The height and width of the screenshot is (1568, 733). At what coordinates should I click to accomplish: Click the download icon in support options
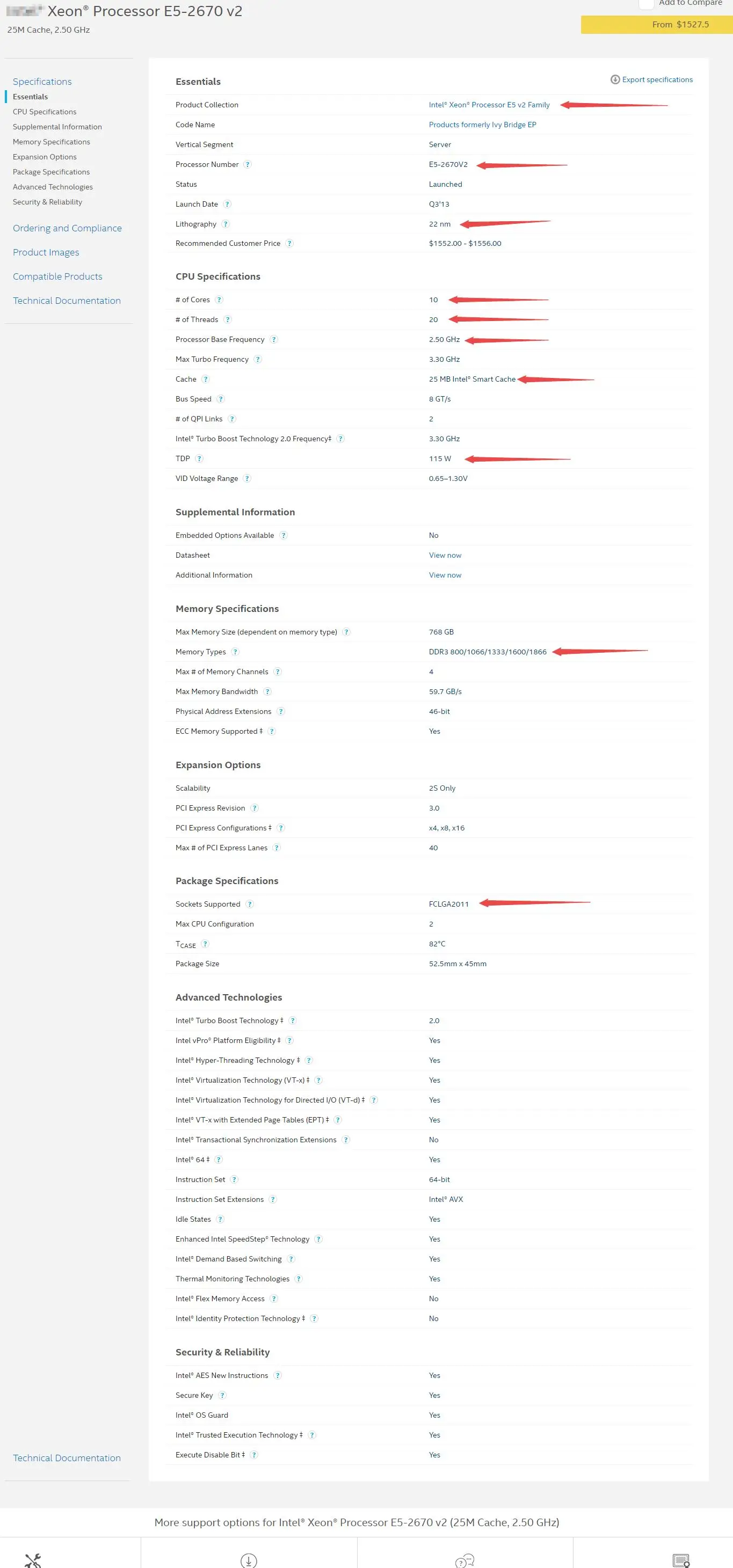coord(249,1560)
